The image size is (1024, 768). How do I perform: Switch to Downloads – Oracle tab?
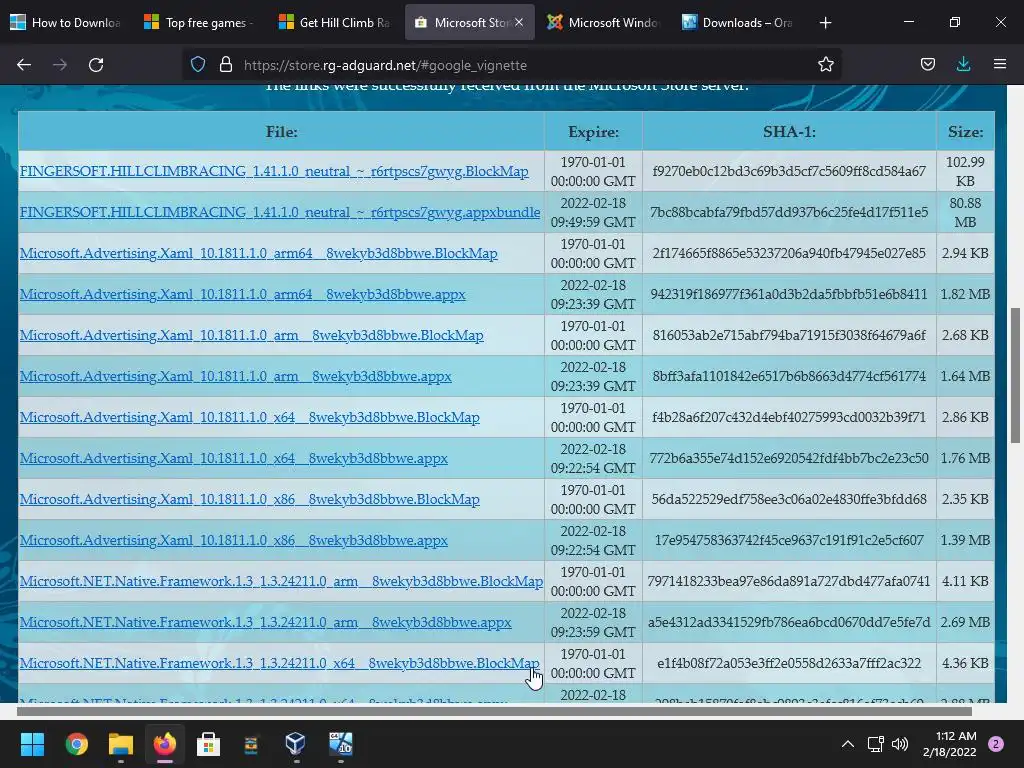pos(738,23)
